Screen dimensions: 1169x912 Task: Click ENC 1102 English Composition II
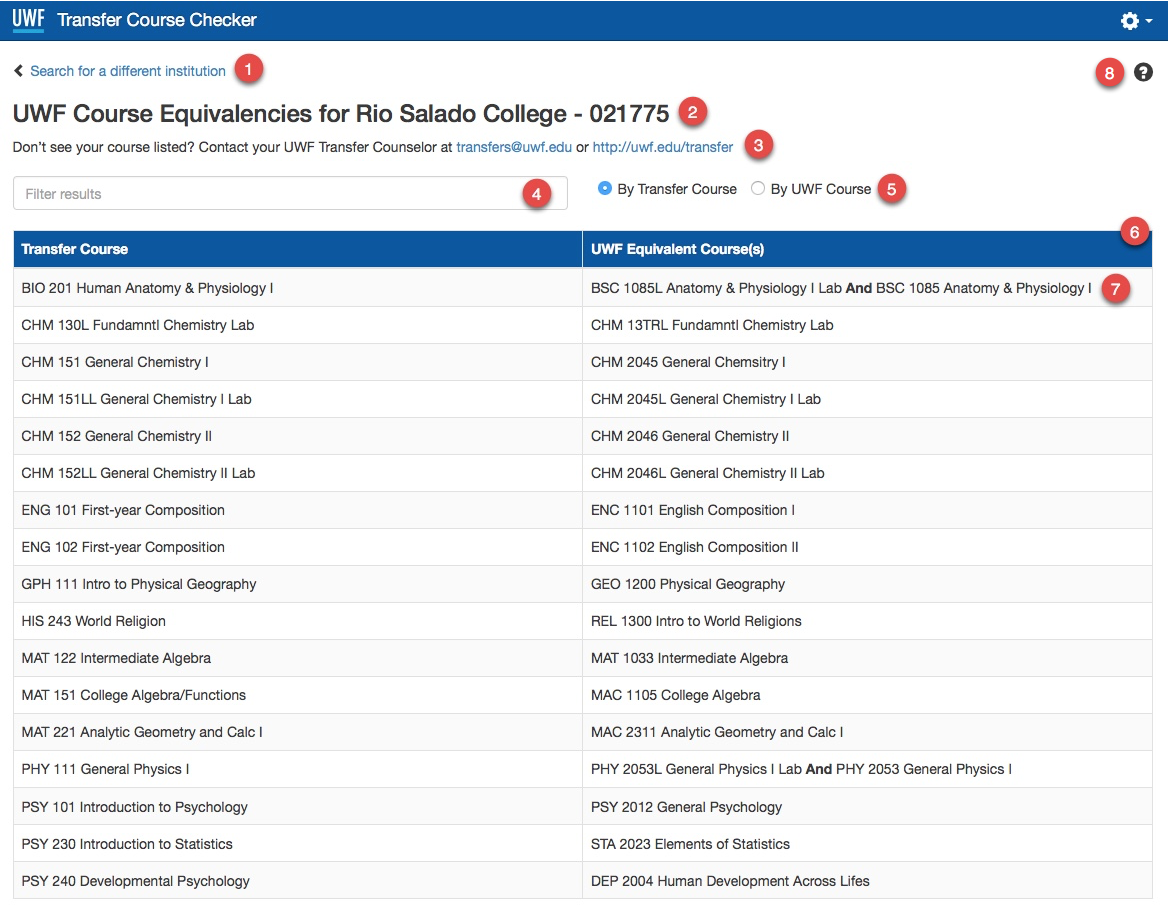pyautogui.click(x=694, y=547)
